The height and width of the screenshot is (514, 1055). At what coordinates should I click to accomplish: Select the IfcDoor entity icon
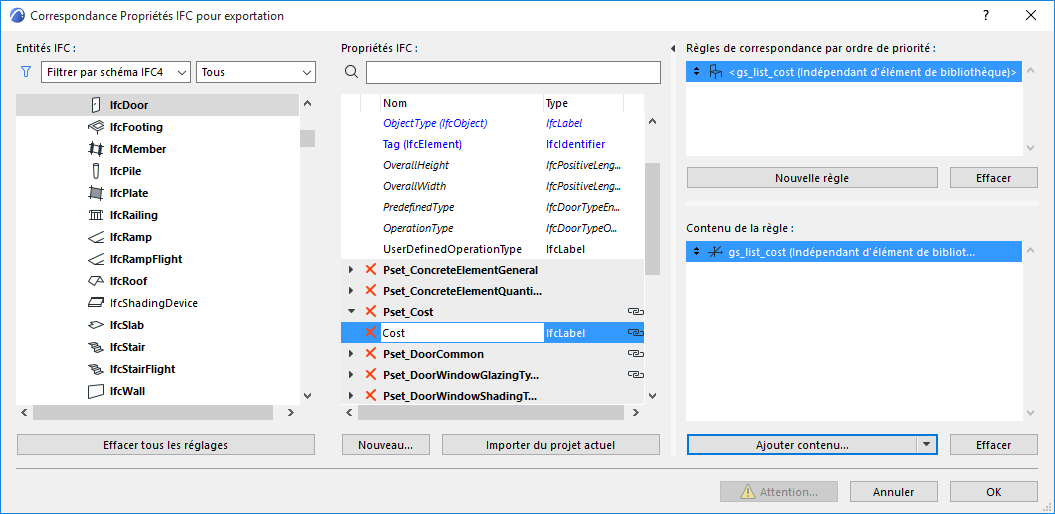point(96,105)
